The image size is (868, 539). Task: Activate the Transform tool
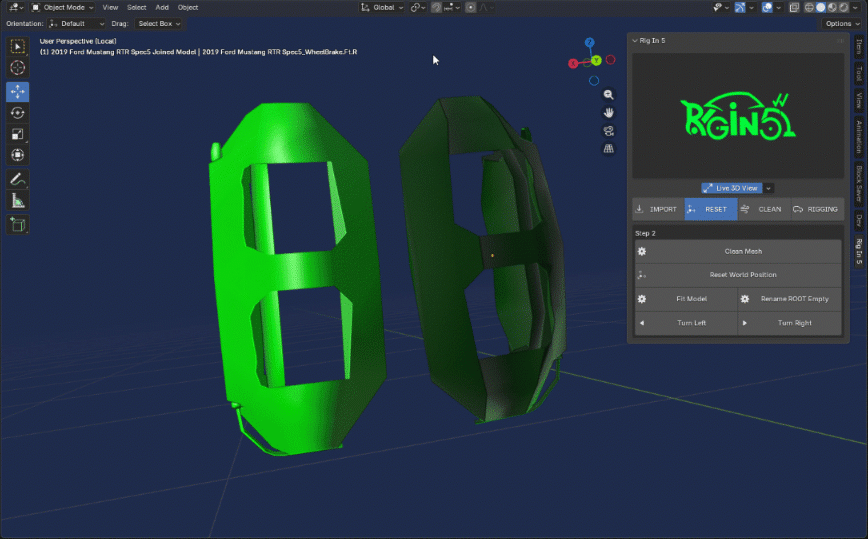click(x=18, y=155)
